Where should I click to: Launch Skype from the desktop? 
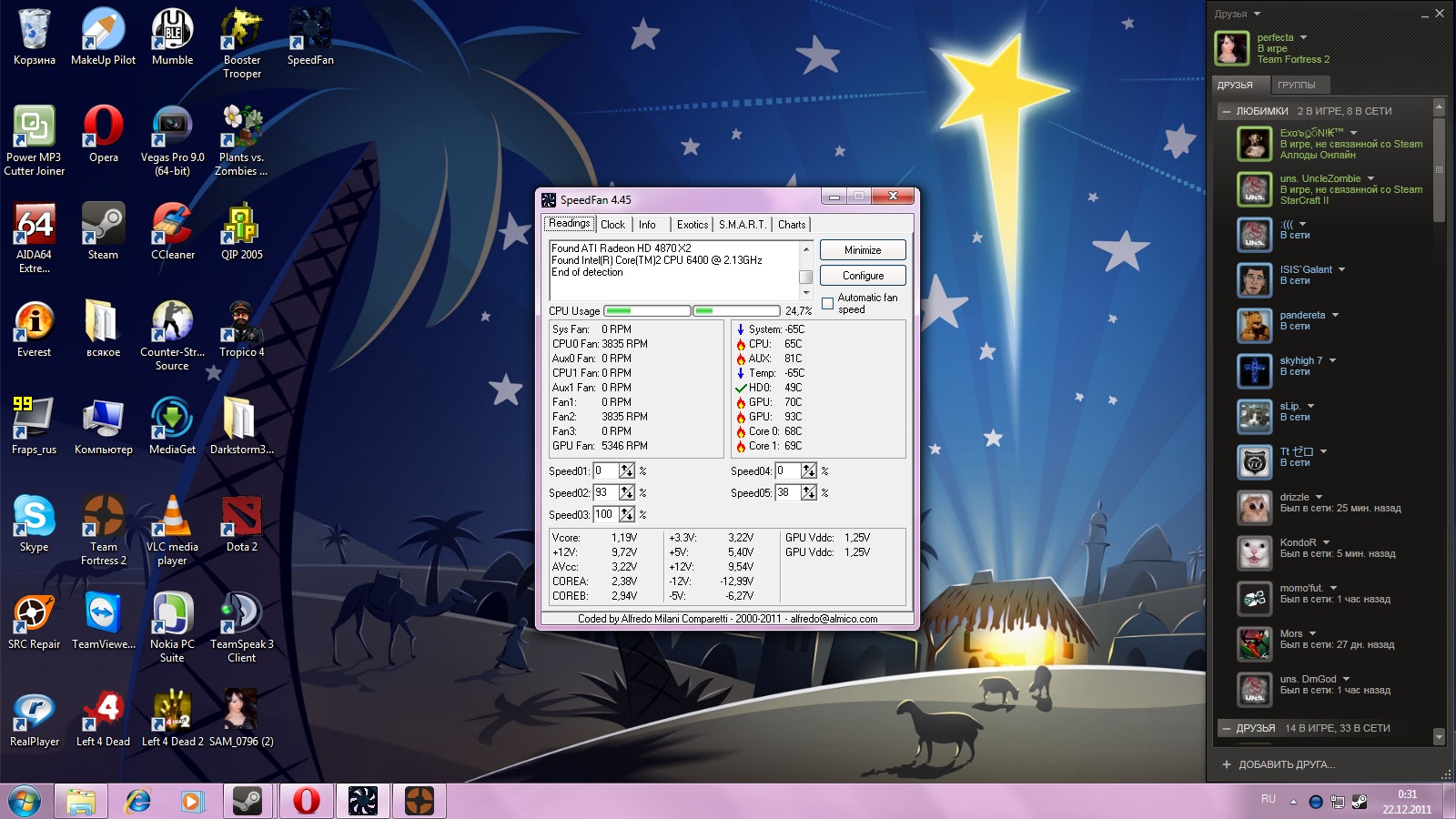click(34, 523)
